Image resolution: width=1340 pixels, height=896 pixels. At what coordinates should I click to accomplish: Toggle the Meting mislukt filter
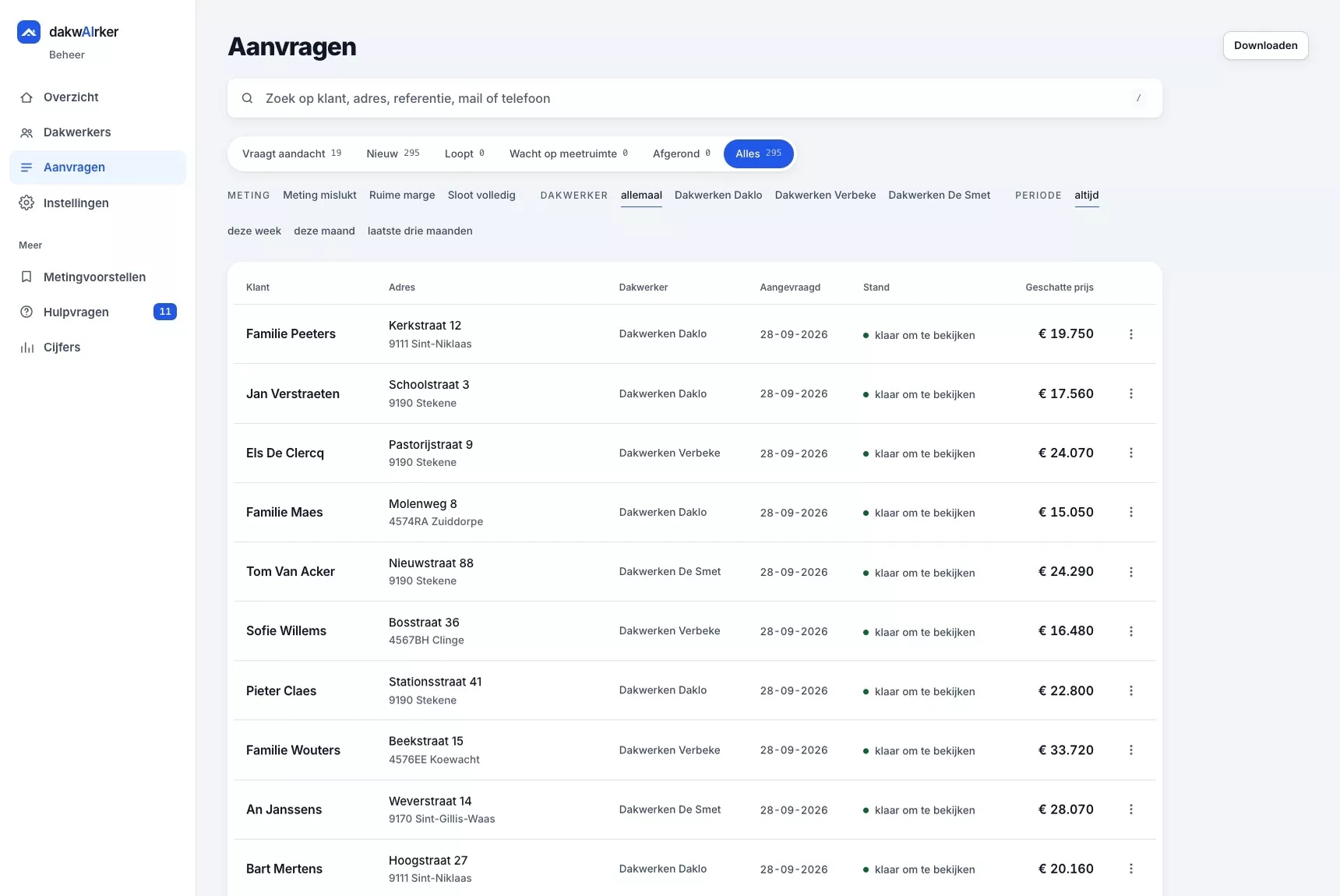coord(319,196)
